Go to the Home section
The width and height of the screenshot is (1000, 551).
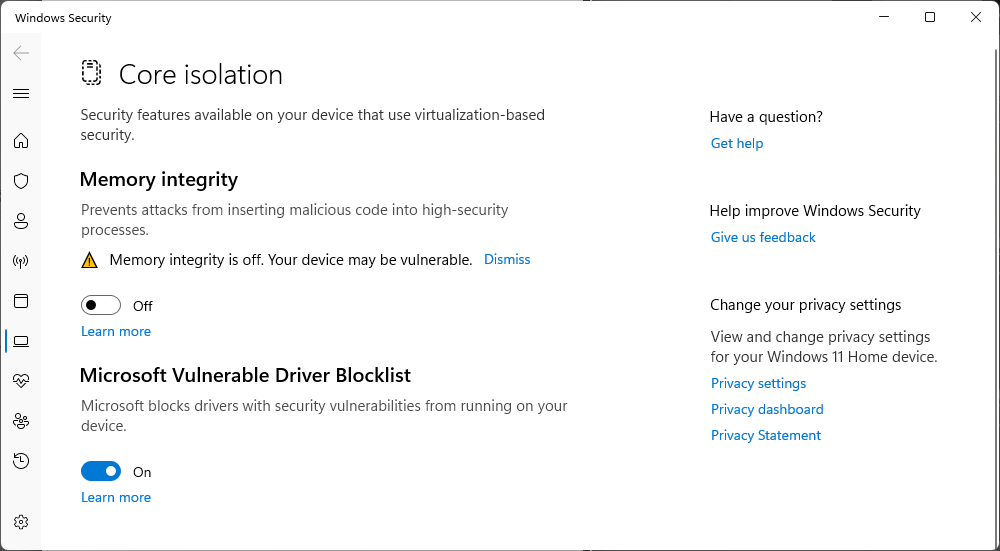pyautogui.click(x=21, y=141)
